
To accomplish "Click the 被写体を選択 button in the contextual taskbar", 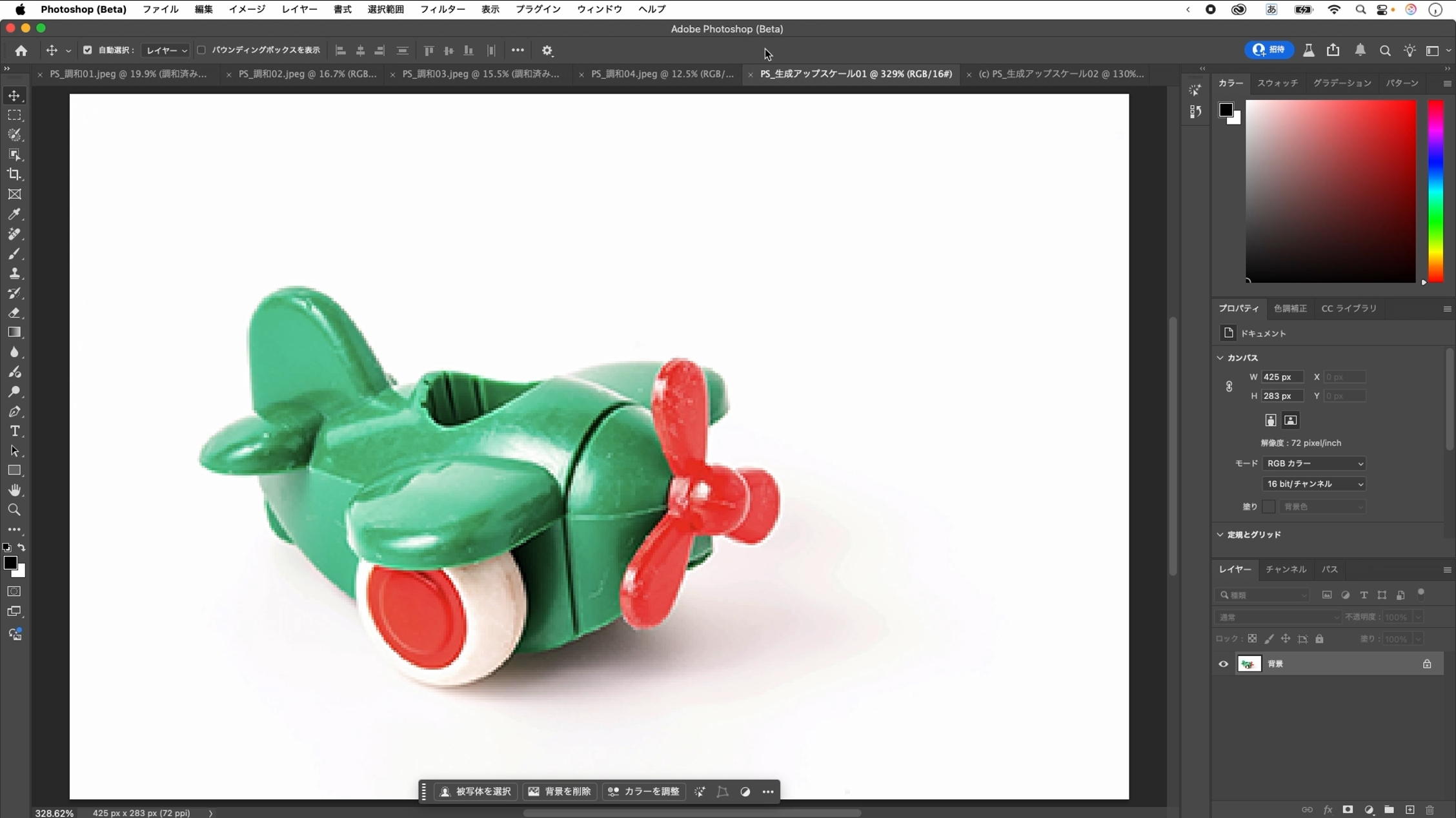I will 476,792.
